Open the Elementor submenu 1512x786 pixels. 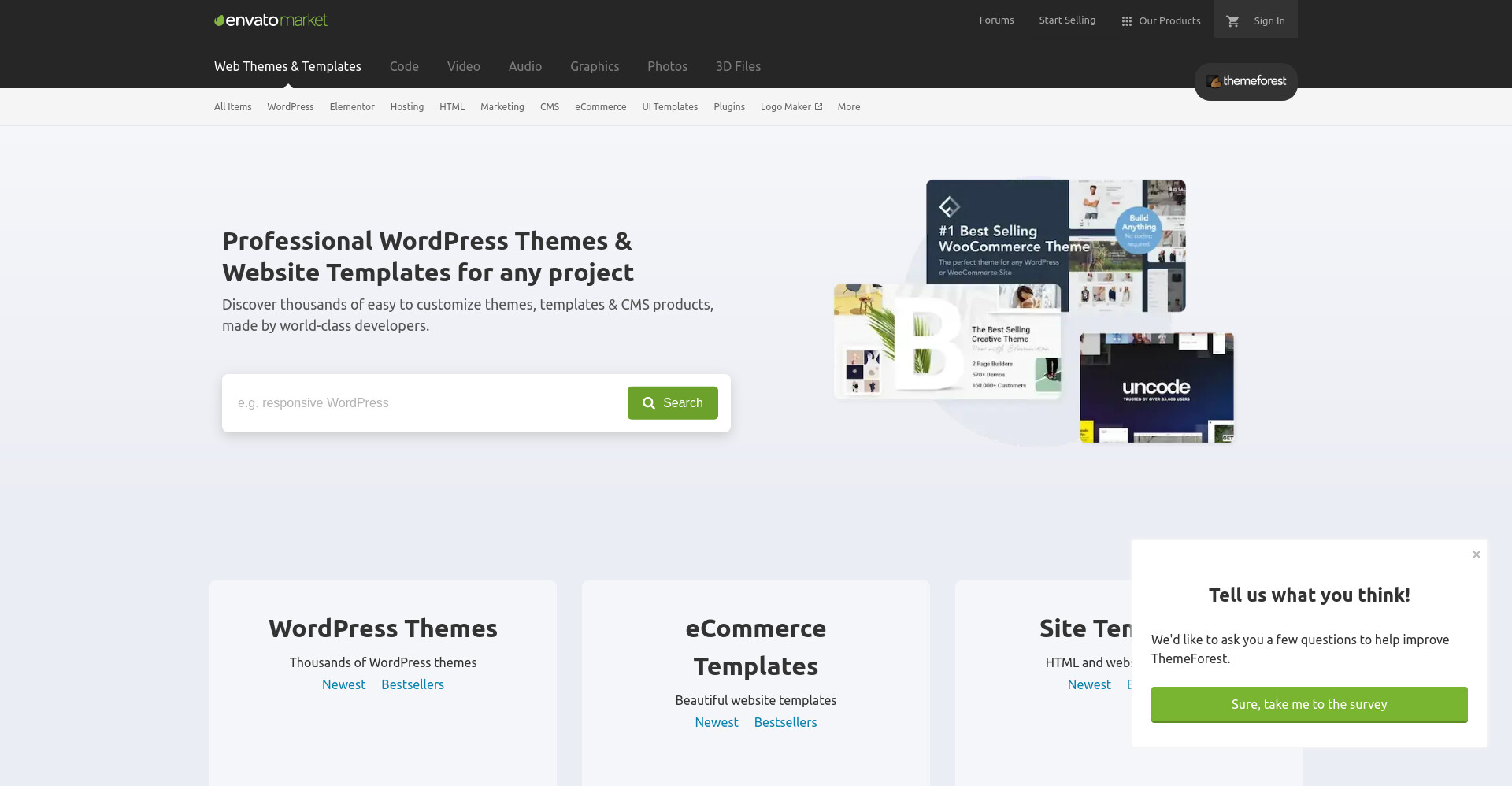tap(352, 107)
